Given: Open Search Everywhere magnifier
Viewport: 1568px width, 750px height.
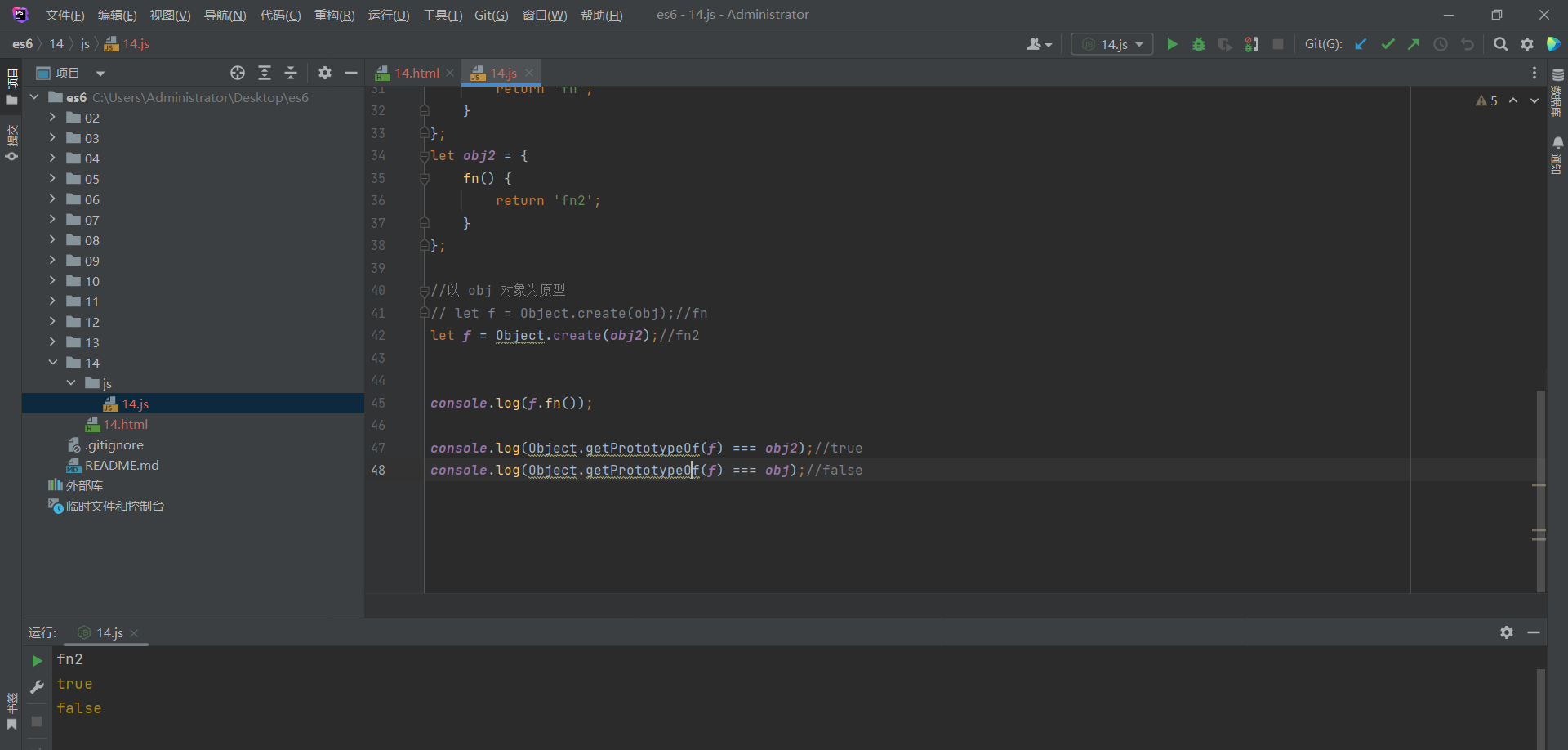Looking at the screenshot, I should point(1500,44).
